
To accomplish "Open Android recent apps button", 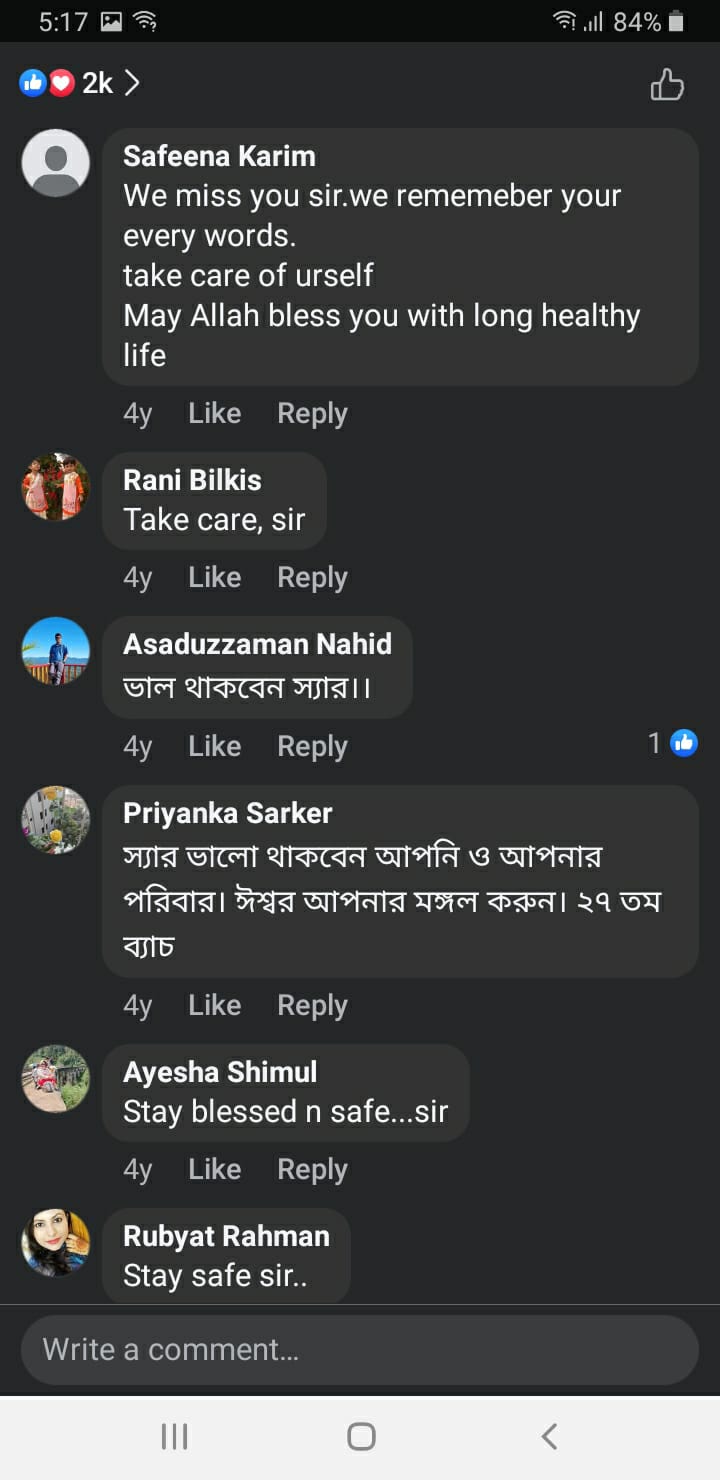I will (x=174, y=1437).
